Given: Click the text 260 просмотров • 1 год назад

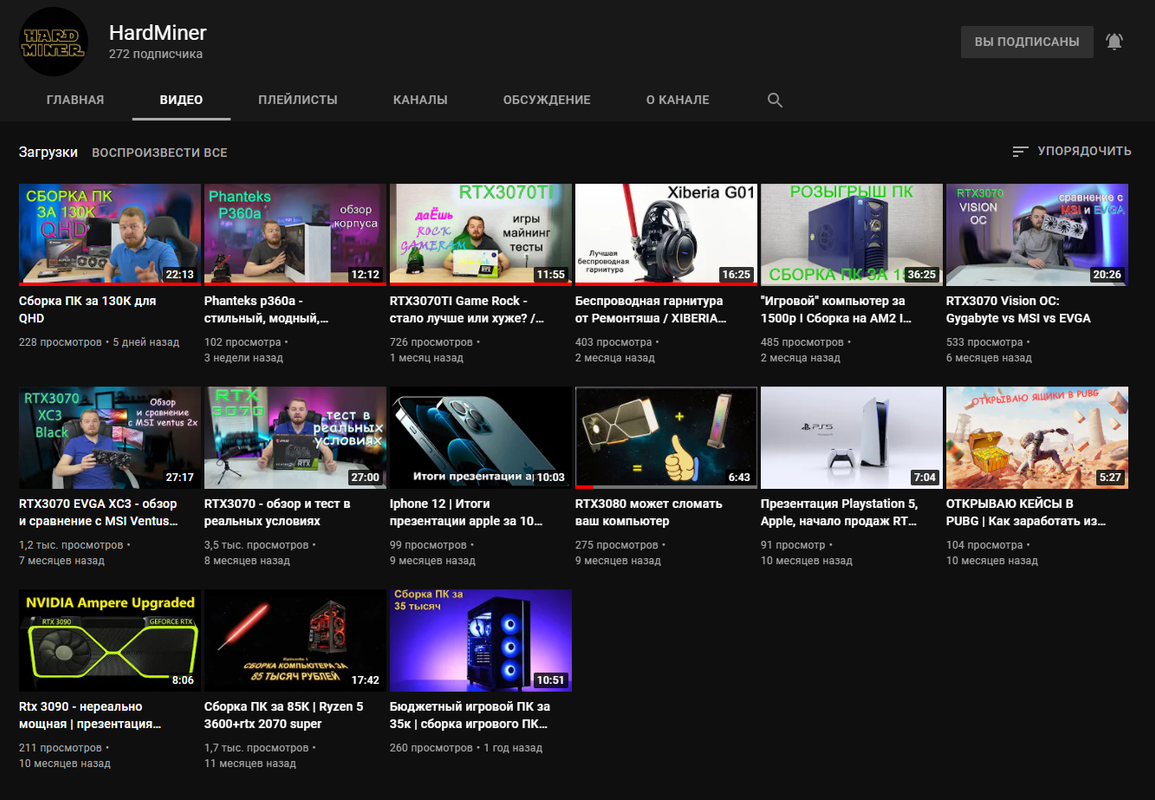Looking at the screenshot, I should pos(466,748).
